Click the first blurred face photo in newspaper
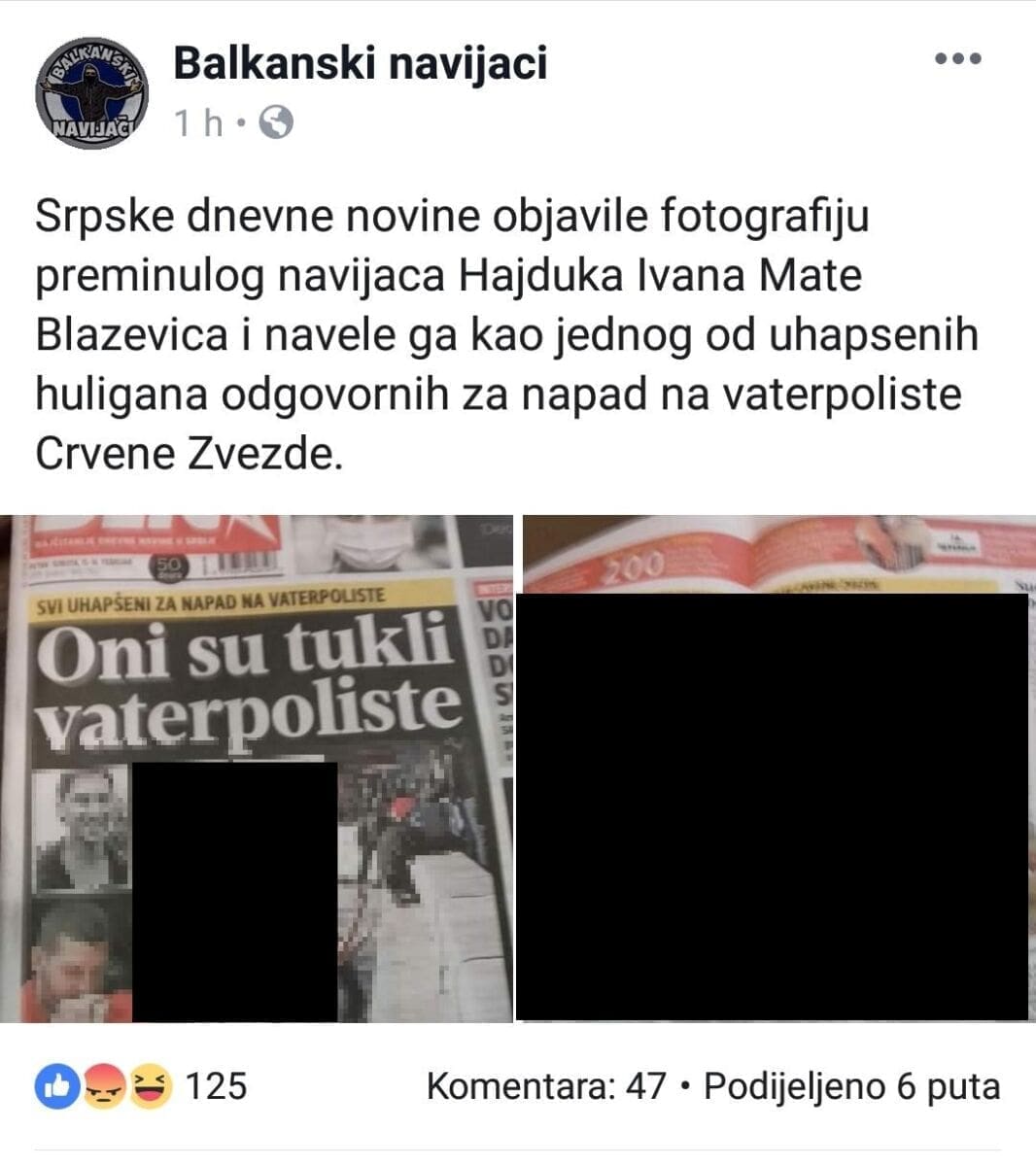The height and width of the screenshot is (1166, 1036). [x=81, y=829]
